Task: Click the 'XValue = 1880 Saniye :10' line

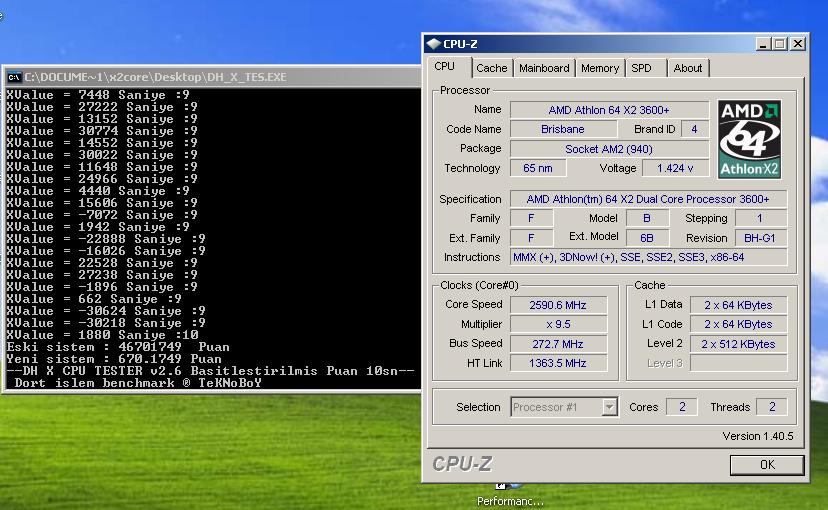Action: pyautogui.click(x=102, y=335)
